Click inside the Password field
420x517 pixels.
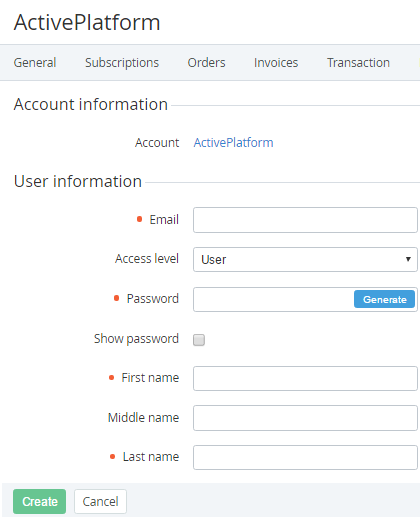pos(273,299)
